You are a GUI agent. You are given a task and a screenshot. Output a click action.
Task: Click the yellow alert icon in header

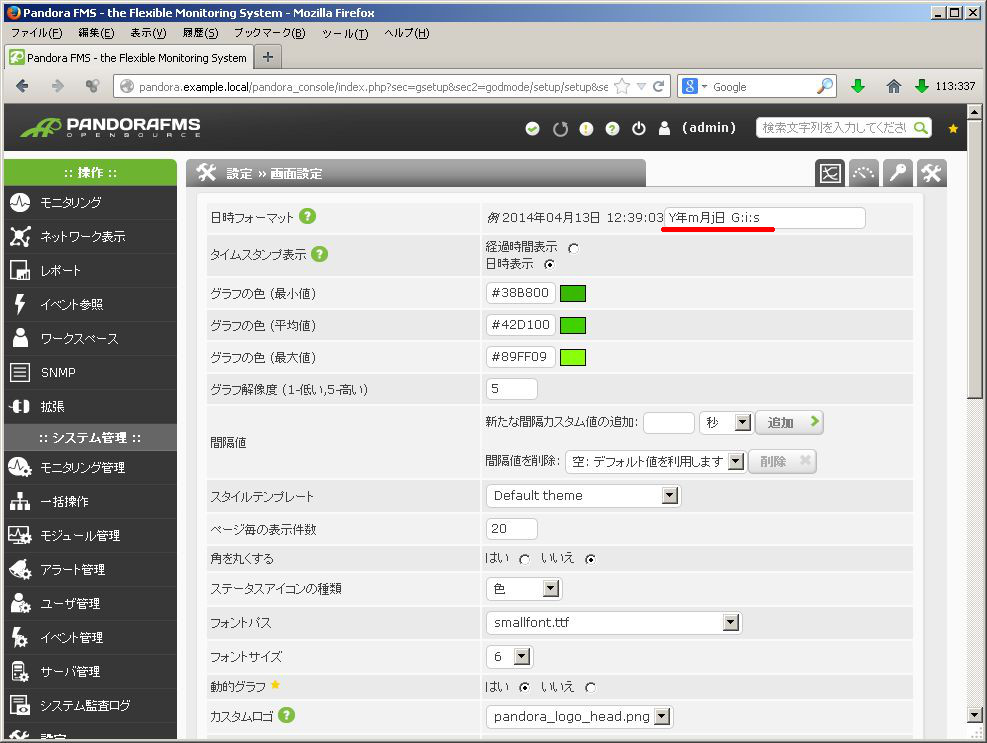[586, 128]
